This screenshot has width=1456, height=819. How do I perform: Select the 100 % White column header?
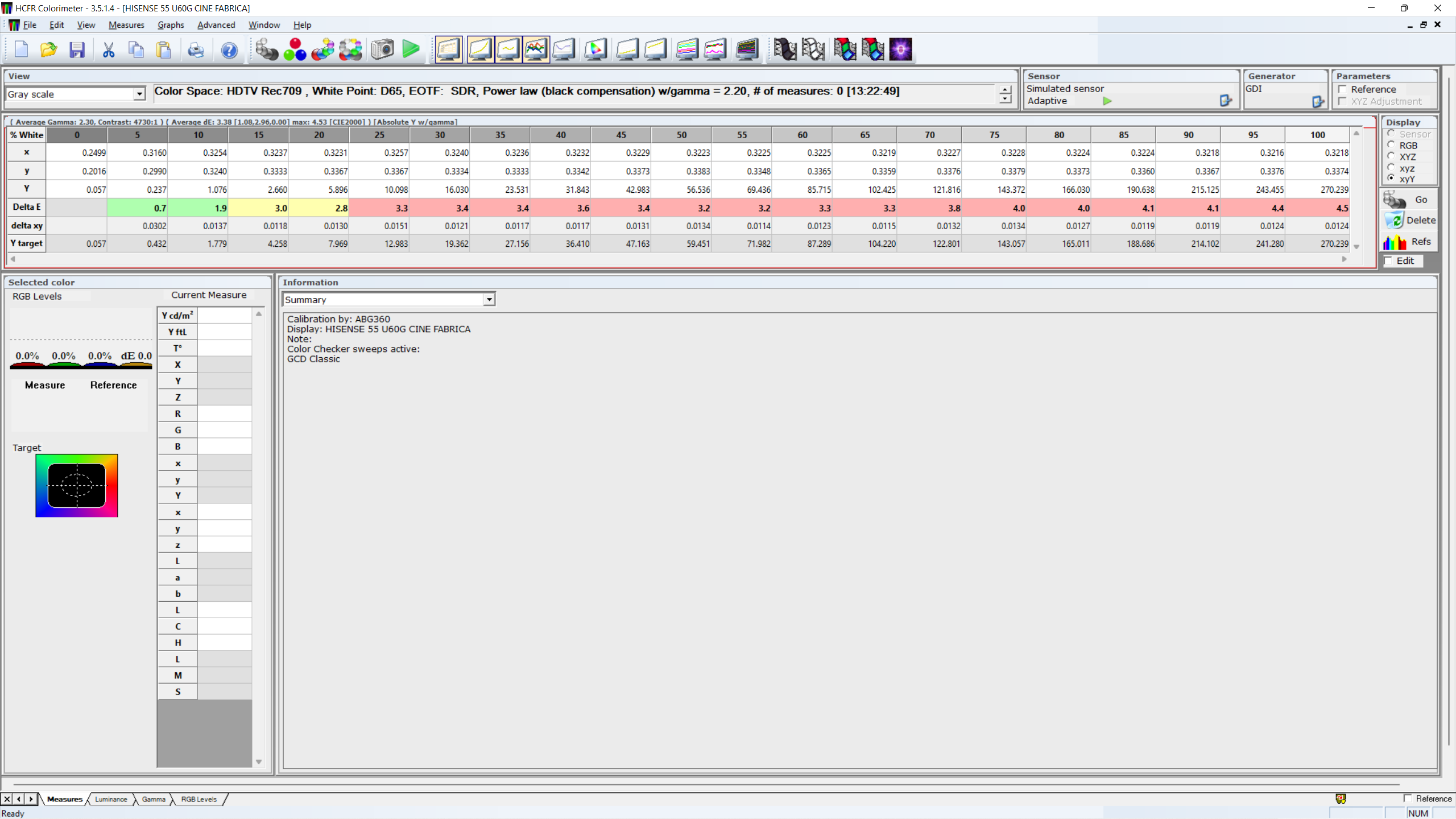coord(1317,135)
